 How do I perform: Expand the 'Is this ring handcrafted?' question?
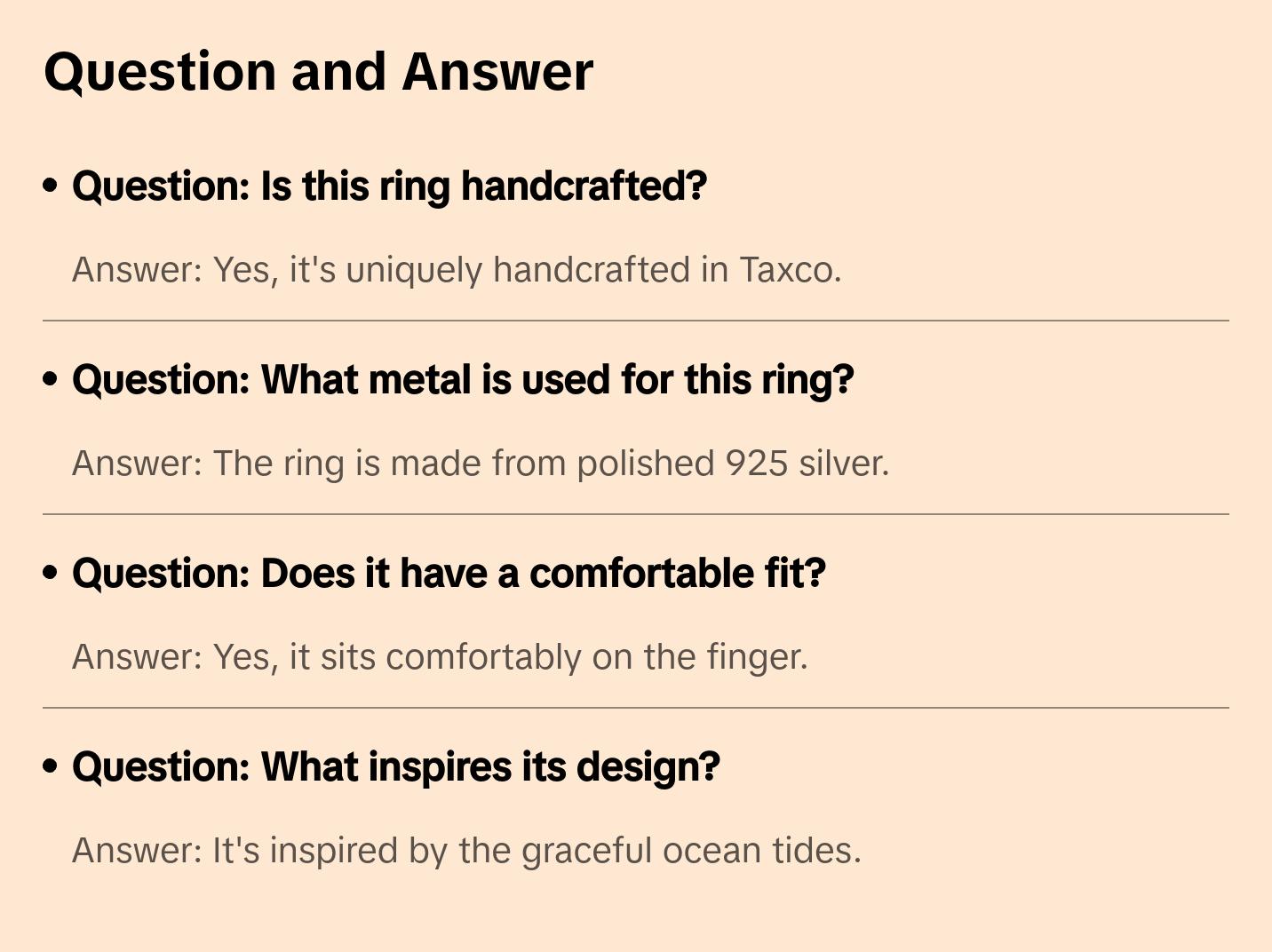click(389, 186)
